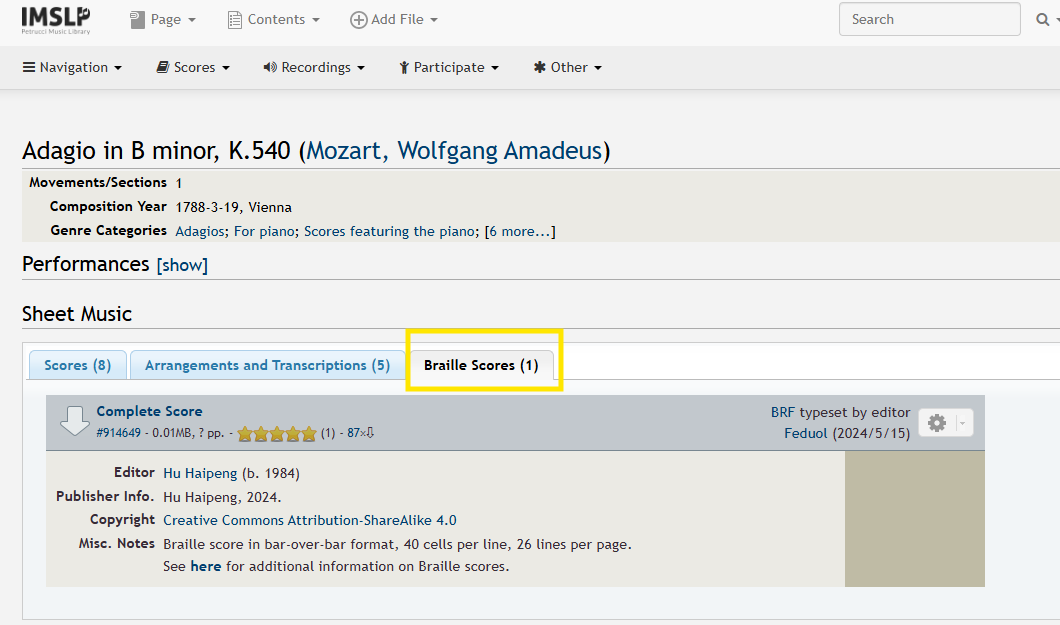Click the Sheet Music heading
1060x625 pixels.
point(77,314)
